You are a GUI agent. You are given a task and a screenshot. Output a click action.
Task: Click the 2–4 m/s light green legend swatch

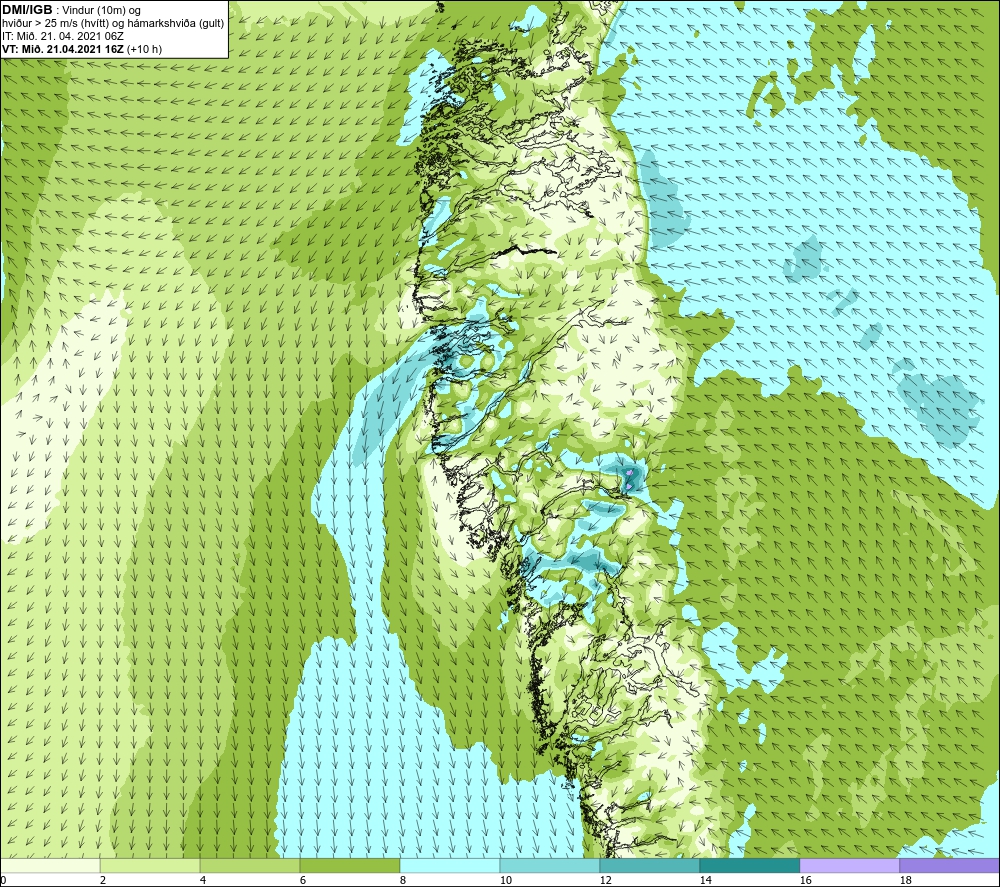[x=151, y=865]
